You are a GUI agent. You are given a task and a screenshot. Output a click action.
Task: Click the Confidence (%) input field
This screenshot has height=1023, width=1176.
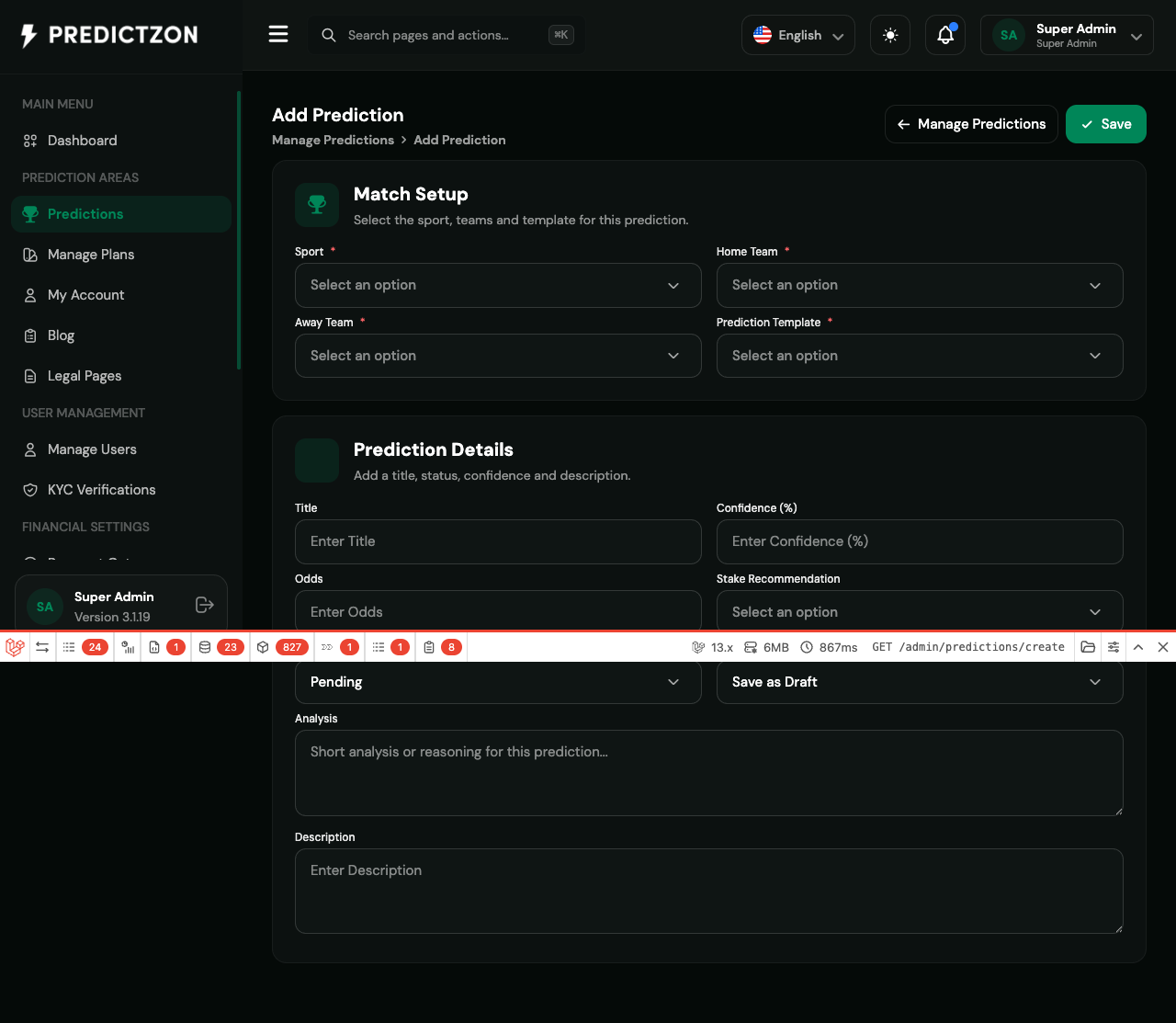(x=920, y=541)
